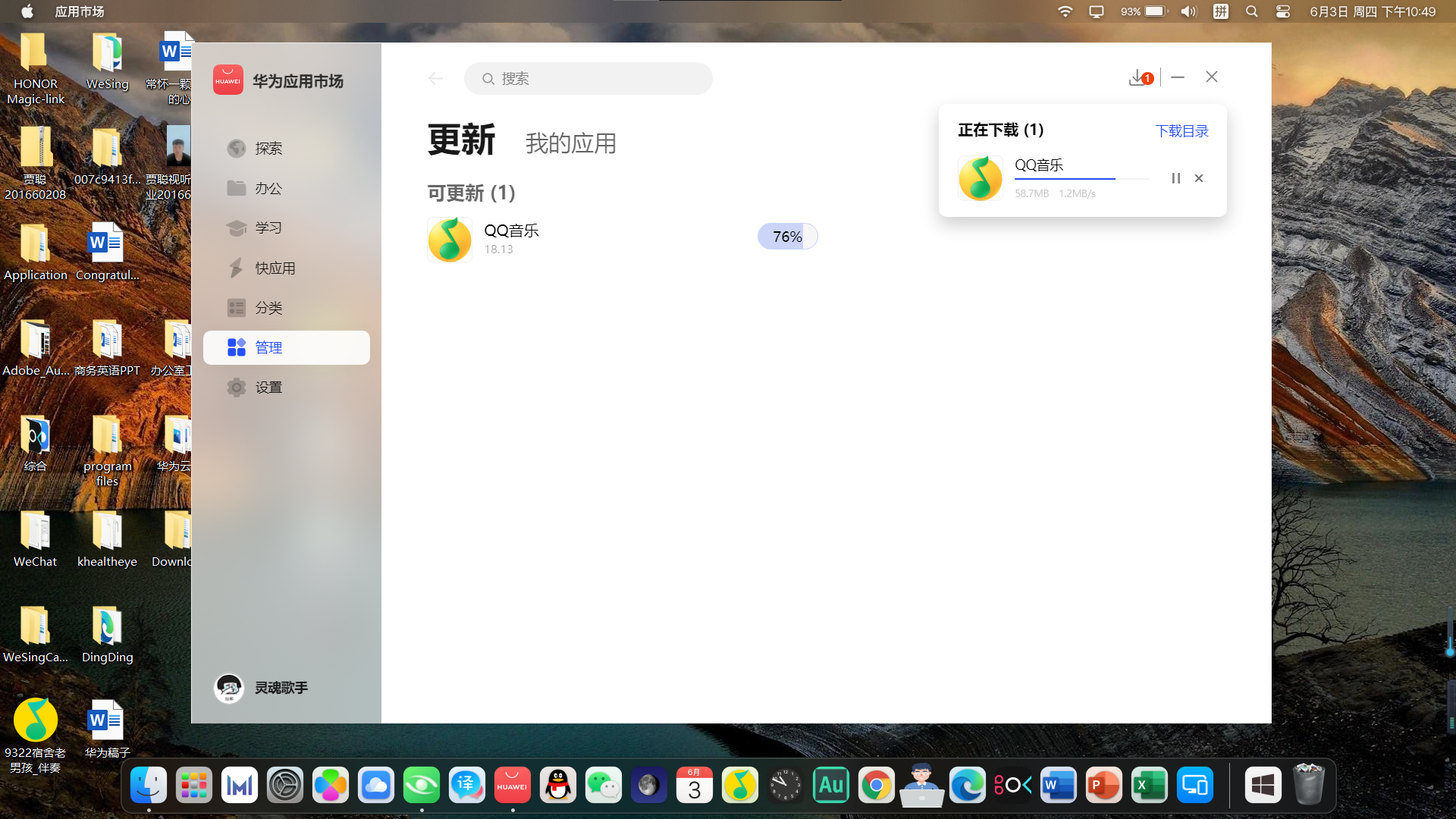Screen dimensions: 1456x819
Task: Open 应用市场 menu in menu bar
Action: 80,11
